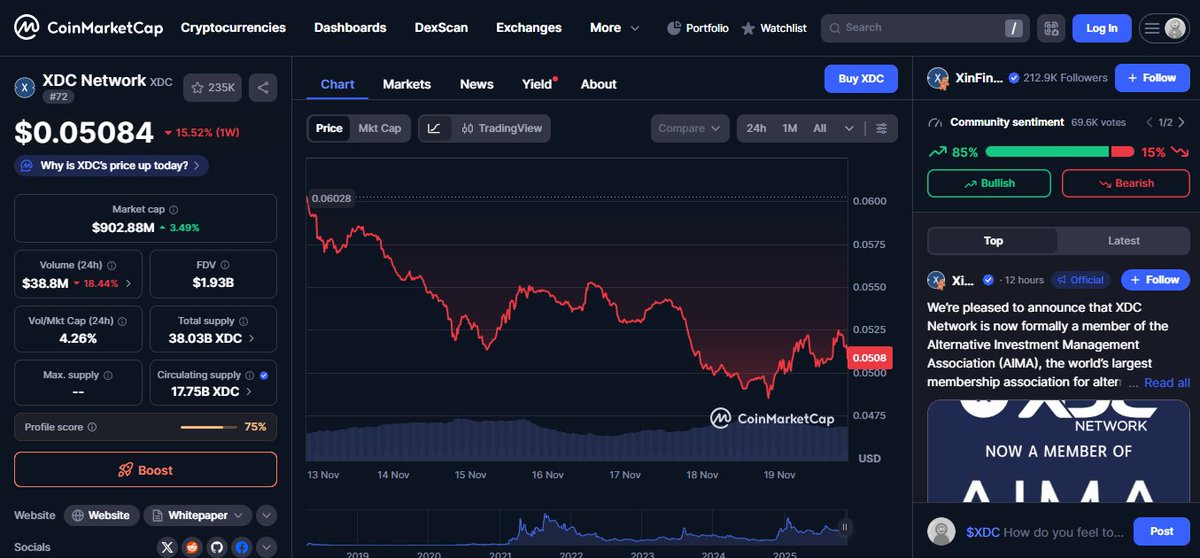Click the Profile score info icon
This screenshot has height=558, width=1200.
tap(92, 427)
